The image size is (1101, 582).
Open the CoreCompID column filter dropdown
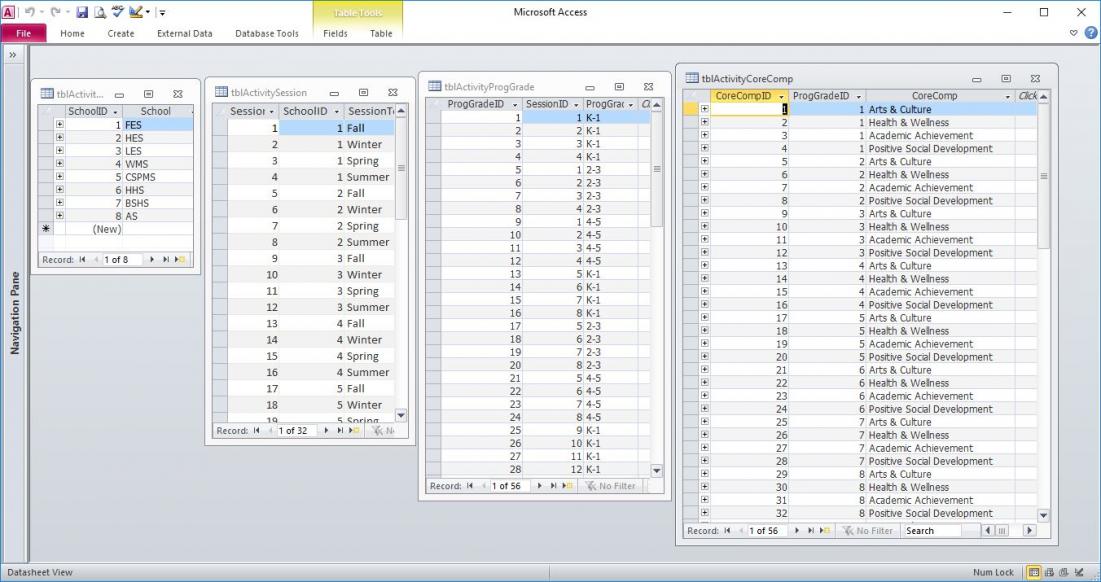coord(780,96)
